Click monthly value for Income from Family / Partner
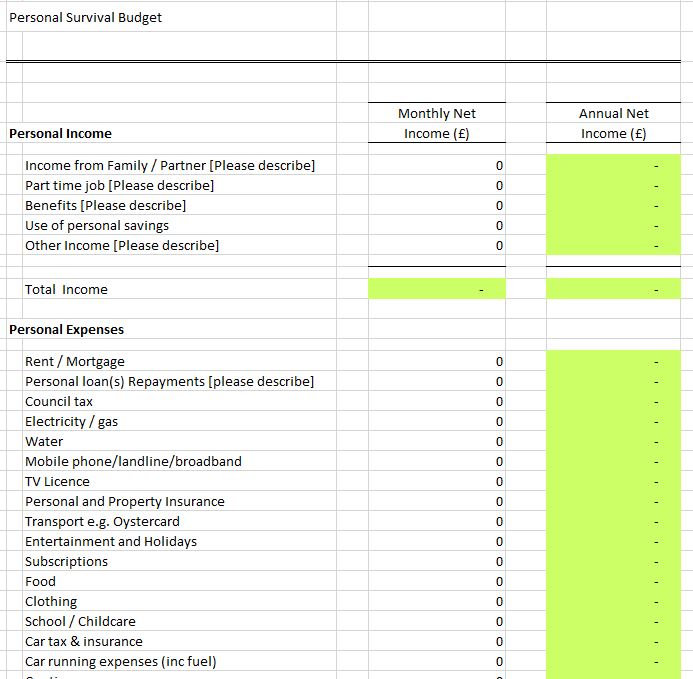The image size is (693, 679). (437, 165)
